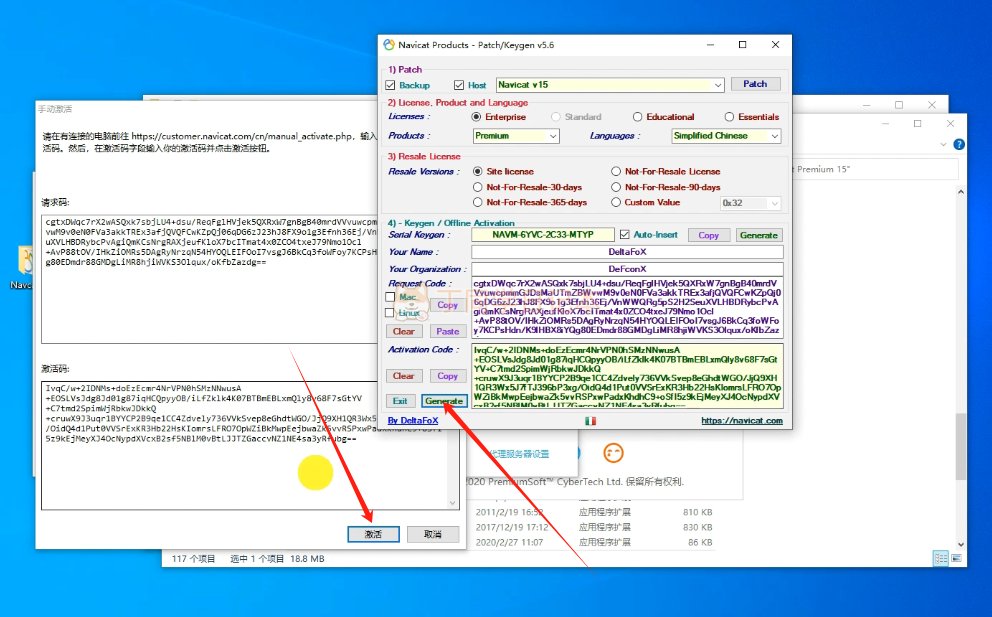992x617 pixels.
Task: Choose Not-For-Resale-30-days radio option
Action: point(478,187)
